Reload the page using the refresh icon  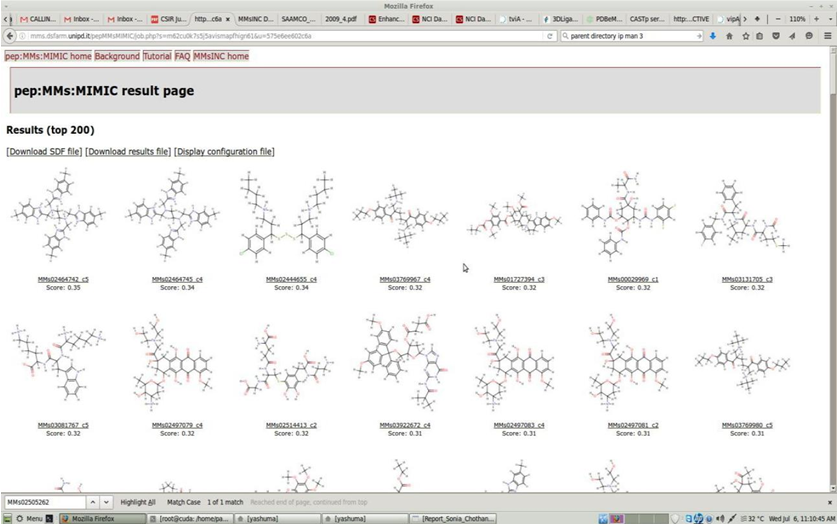[x=550, y=36]
